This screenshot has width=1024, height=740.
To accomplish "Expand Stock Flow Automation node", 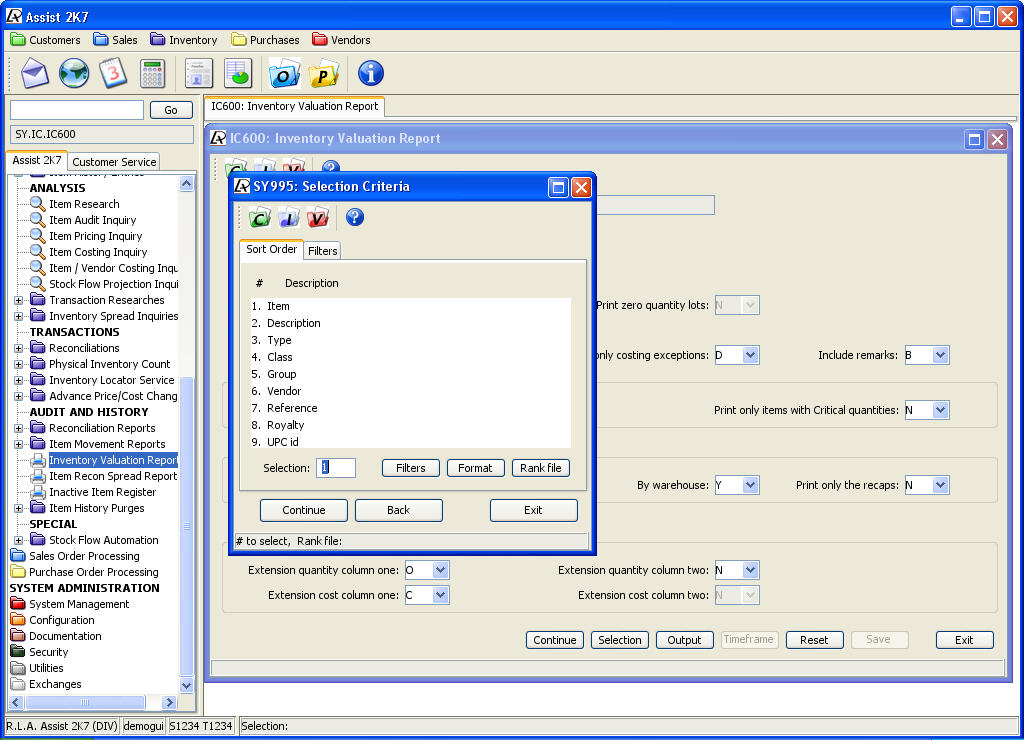I will pyautogui.click(x=19, y=540).
